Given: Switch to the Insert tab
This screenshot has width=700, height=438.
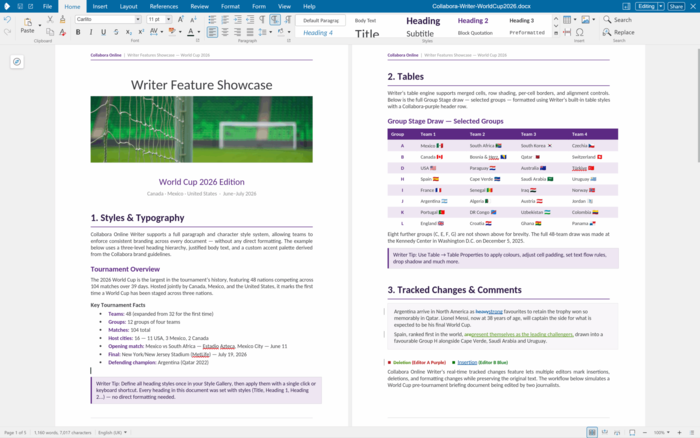Looking at the screenshot, I should click(100, 6).
